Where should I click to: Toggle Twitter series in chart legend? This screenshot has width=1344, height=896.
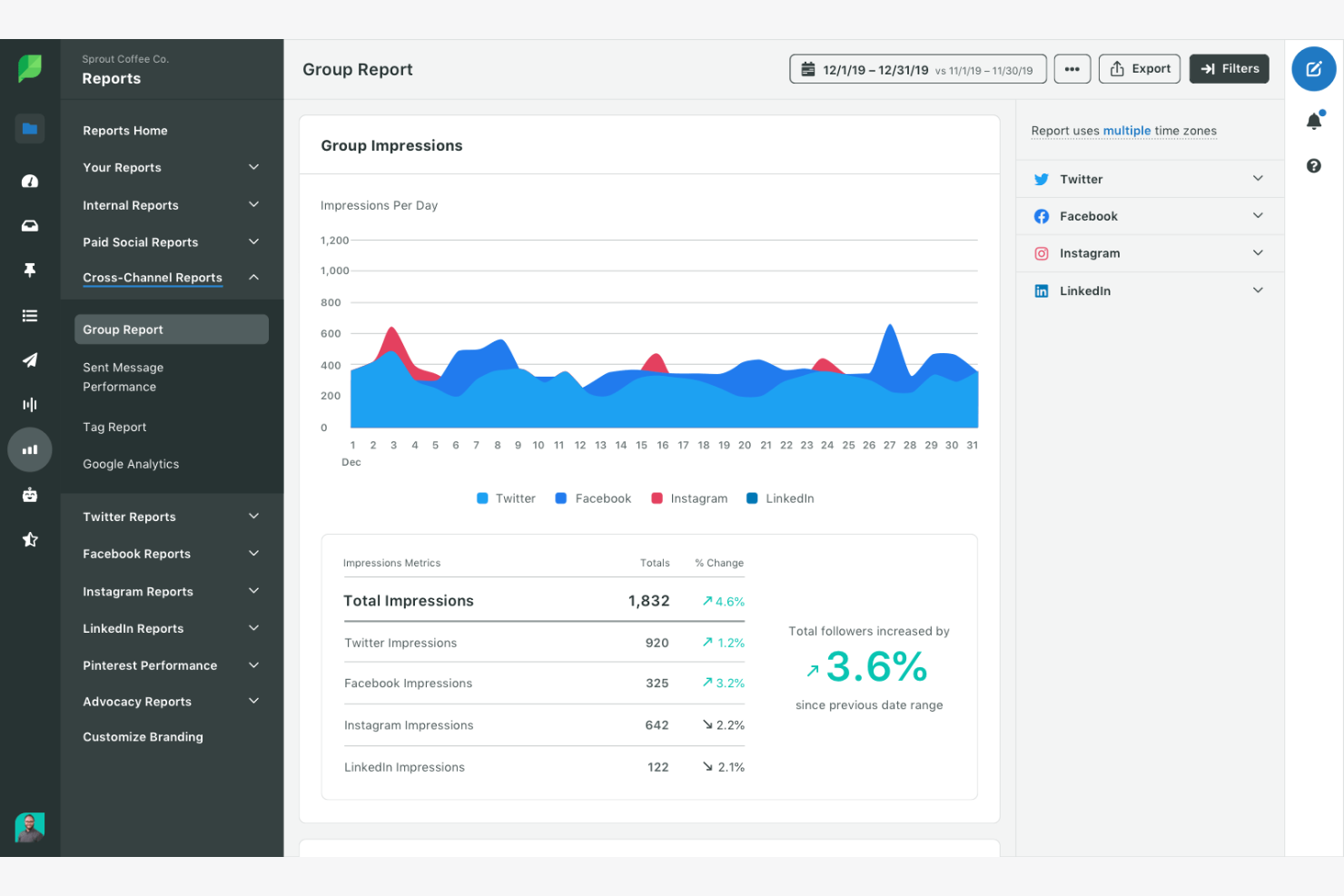pos(506,498)
